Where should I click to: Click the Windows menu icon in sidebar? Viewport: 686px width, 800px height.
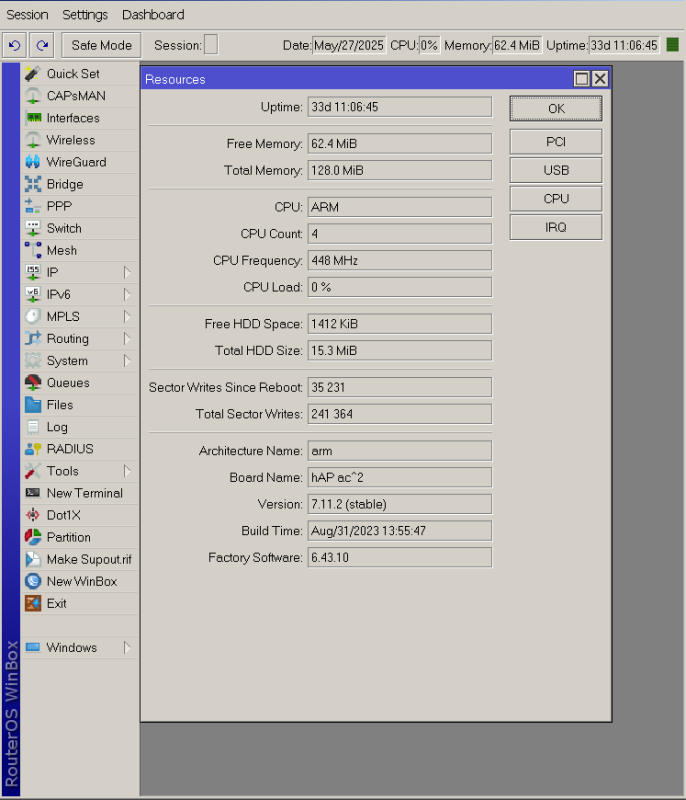[x=33, y=647]
